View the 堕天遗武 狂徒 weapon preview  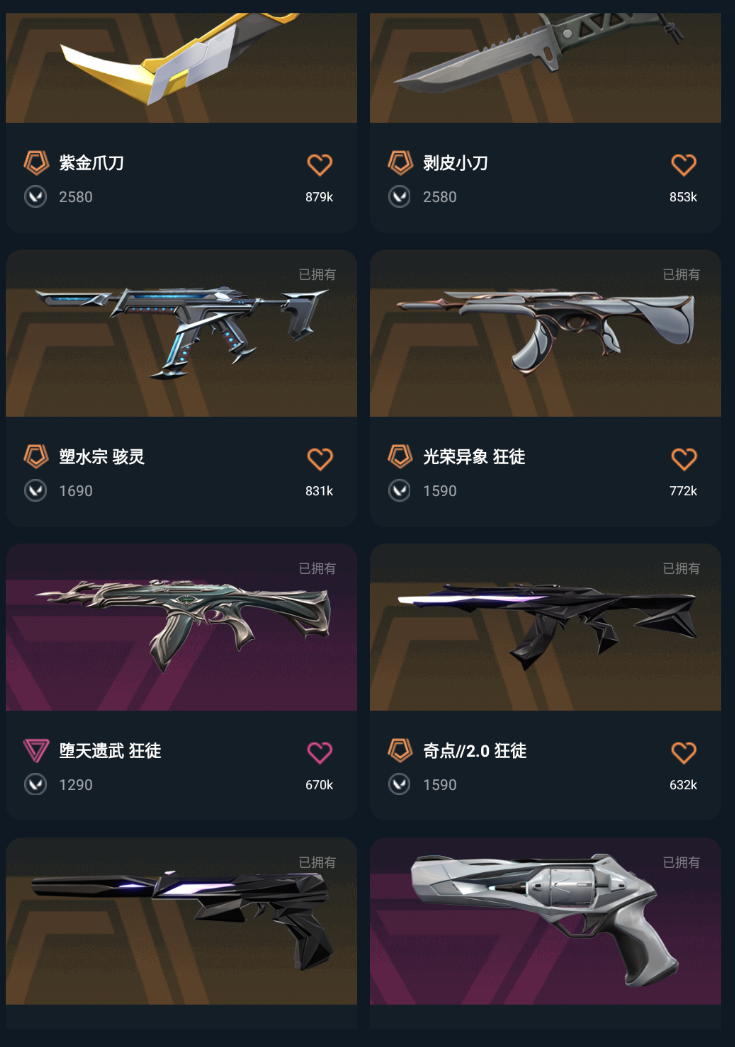(x=182, y=627)
